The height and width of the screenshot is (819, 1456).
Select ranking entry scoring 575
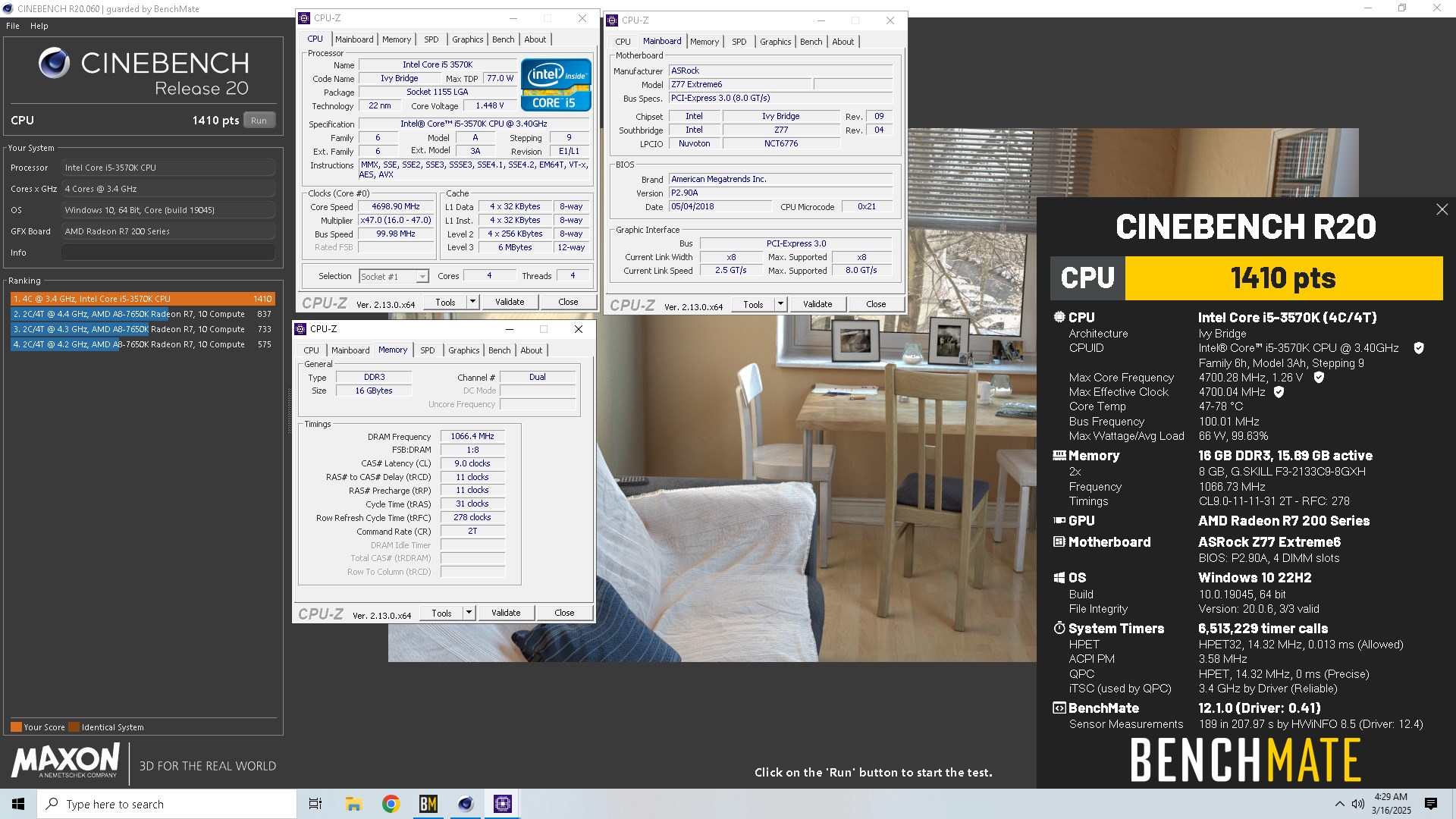coord(143,344)
